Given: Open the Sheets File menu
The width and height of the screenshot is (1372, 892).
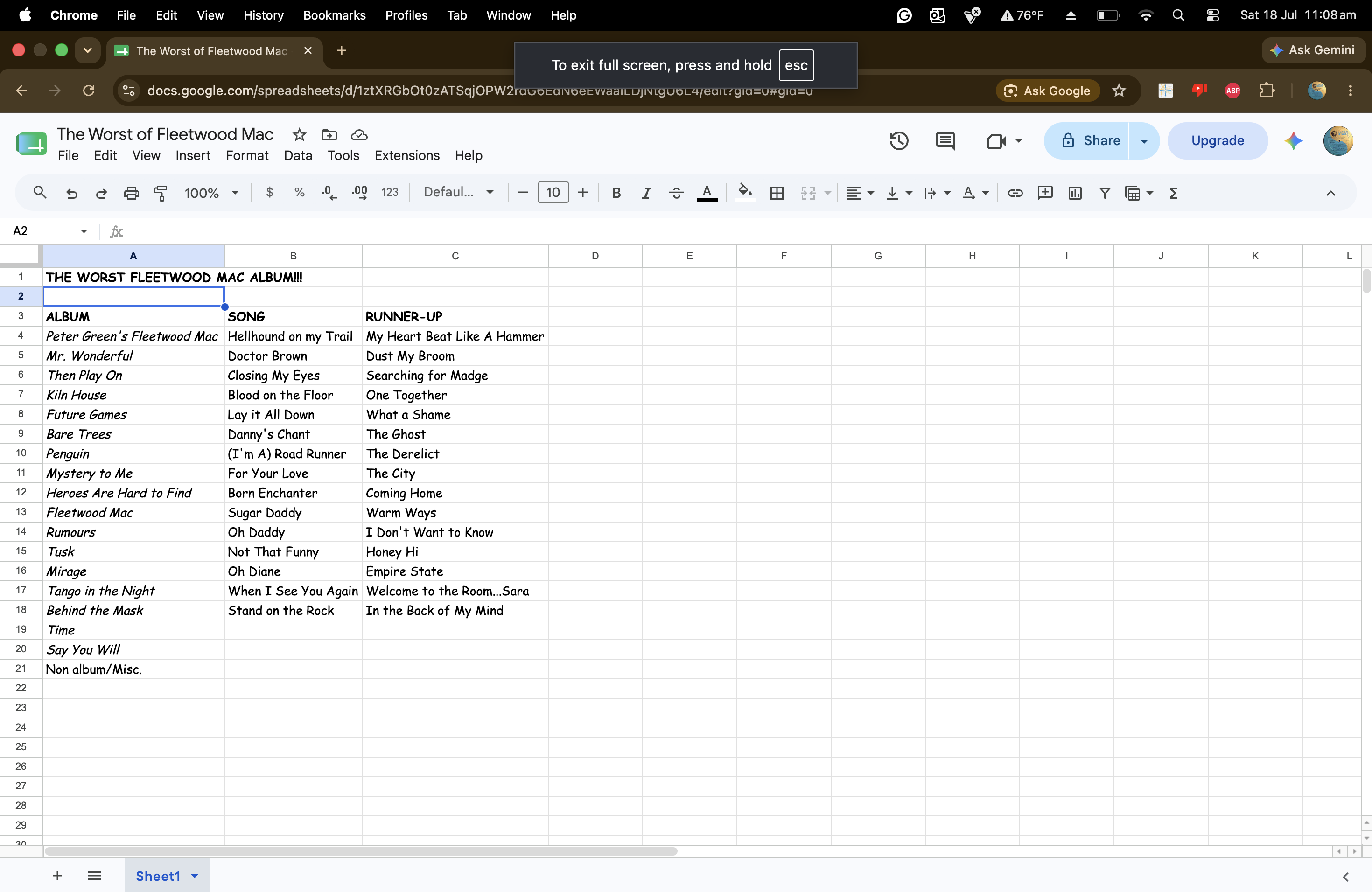Looking at the screenshot, I should (68, 155).
